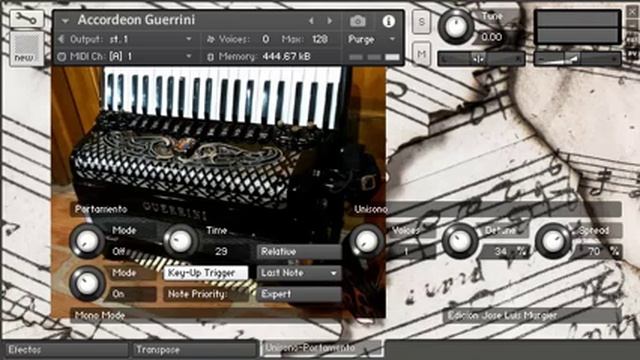Switch to the Unisono-Portamento tab
The width and height of the screenshot is (640, 360).
click(322, 348)
